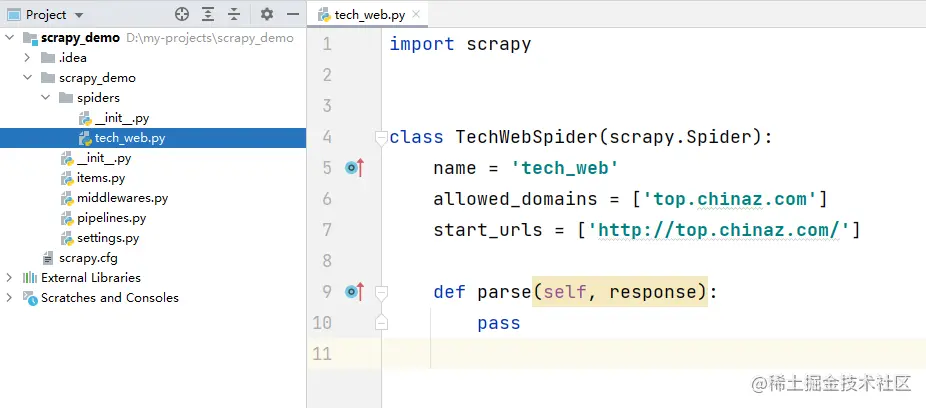Fold the TechWebSpider class at line 4
The height and width of the screenshot is (408, 926).
click(x=382, y=138)
